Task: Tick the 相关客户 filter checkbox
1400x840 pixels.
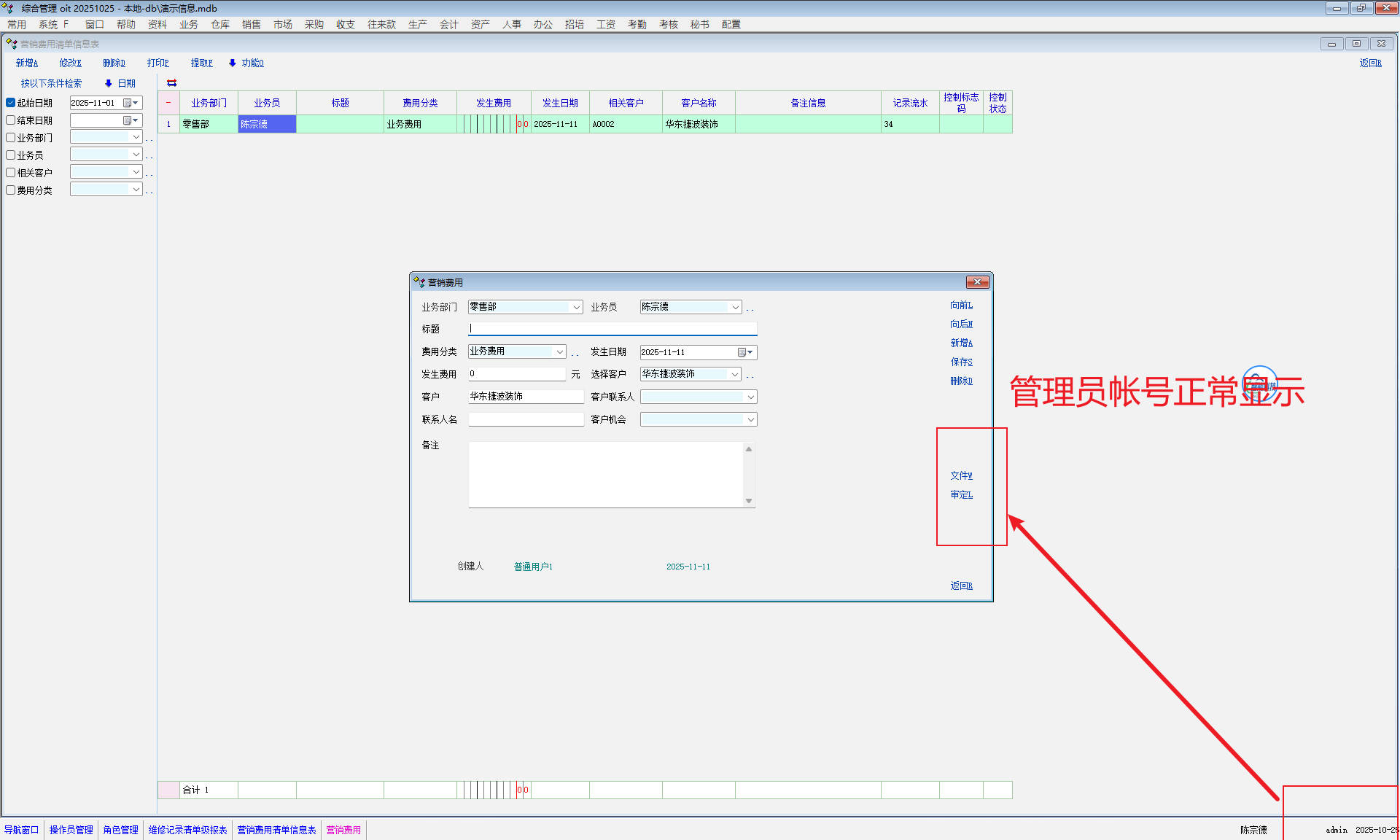Action: (x=11, y=173)
